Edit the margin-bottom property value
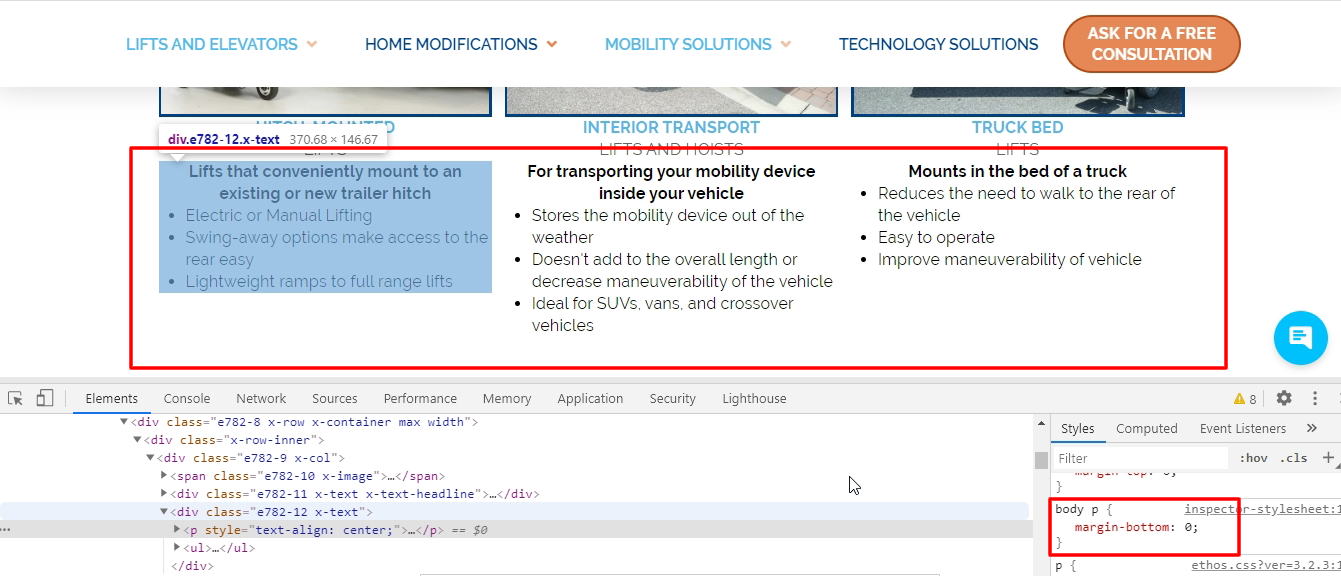The width and height of the screenshot is (1341, 576). point(1190,527)
